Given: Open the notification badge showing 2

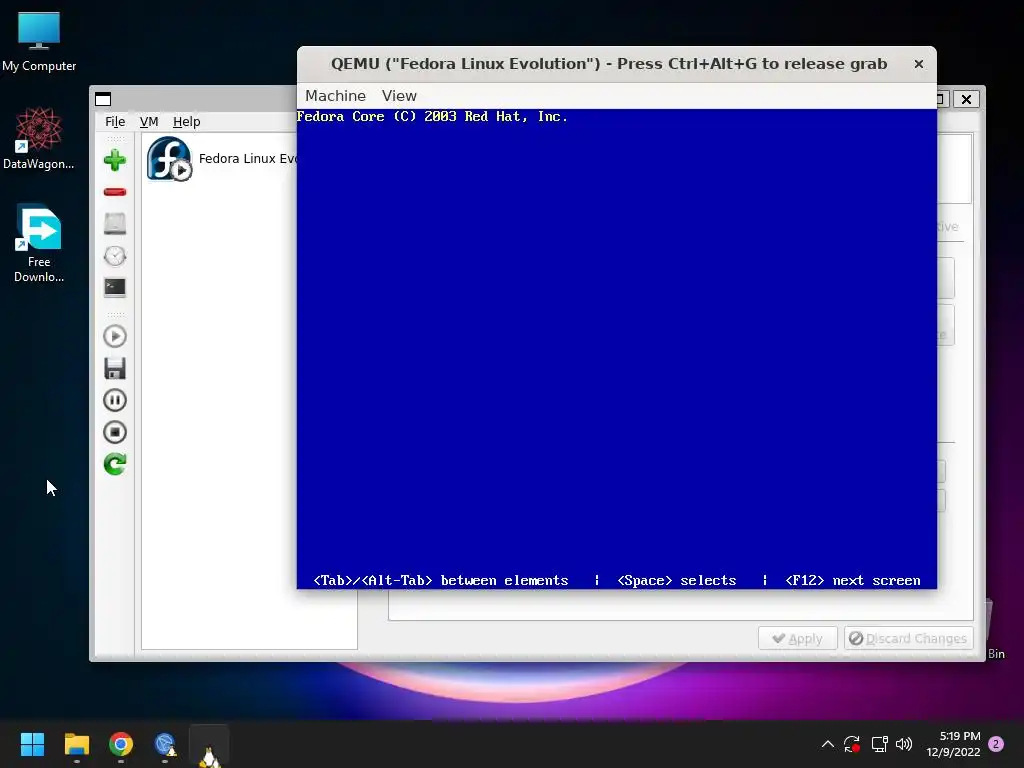Looking at the screenshot, I should click(x=996, y=744).
